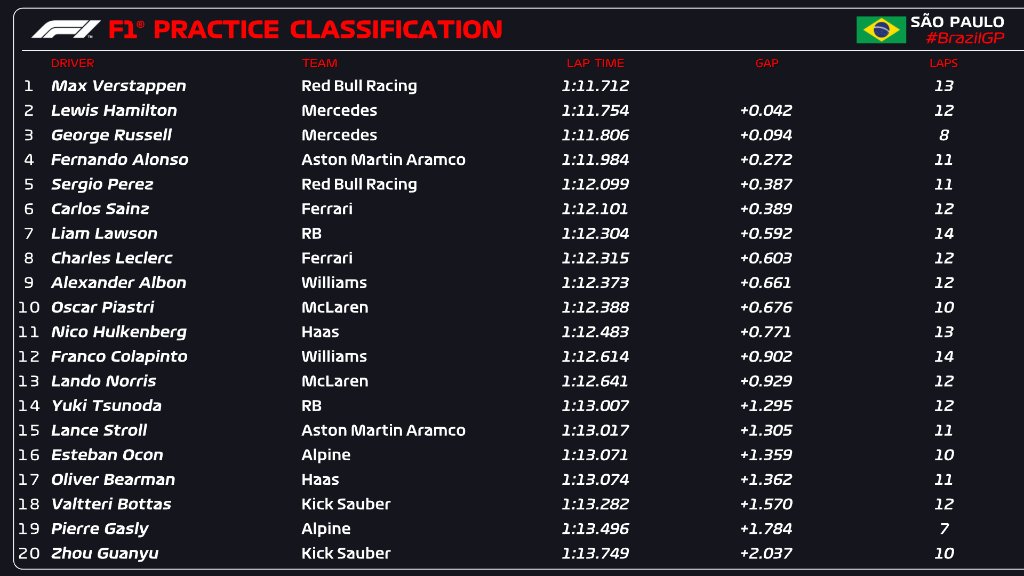Click the GAP column header
Image resolution: width=1024 pixels, height=576 pixels.
point(766,63)
